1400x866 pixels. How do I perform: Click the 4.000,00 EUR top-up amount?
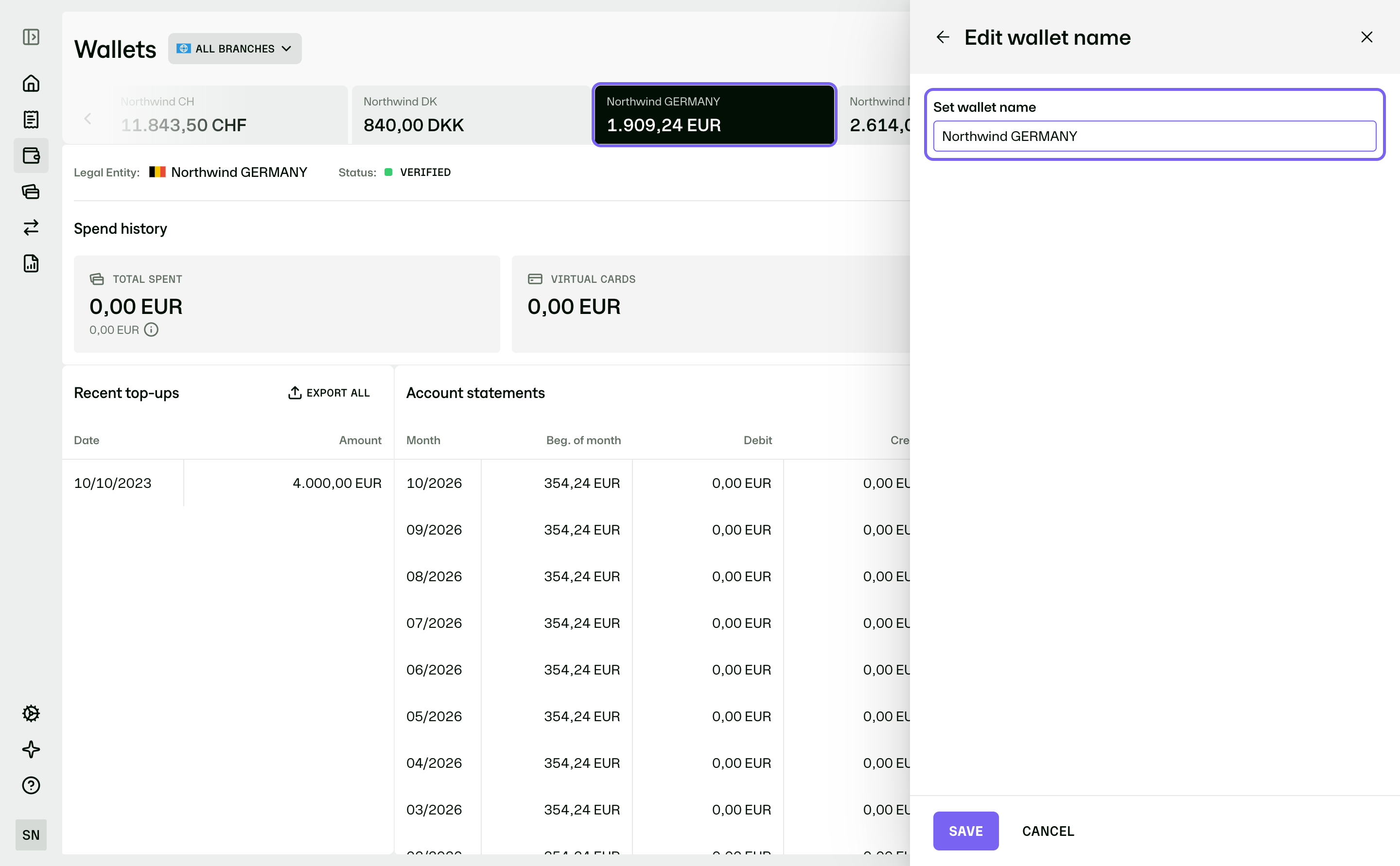tap(337, 484)
